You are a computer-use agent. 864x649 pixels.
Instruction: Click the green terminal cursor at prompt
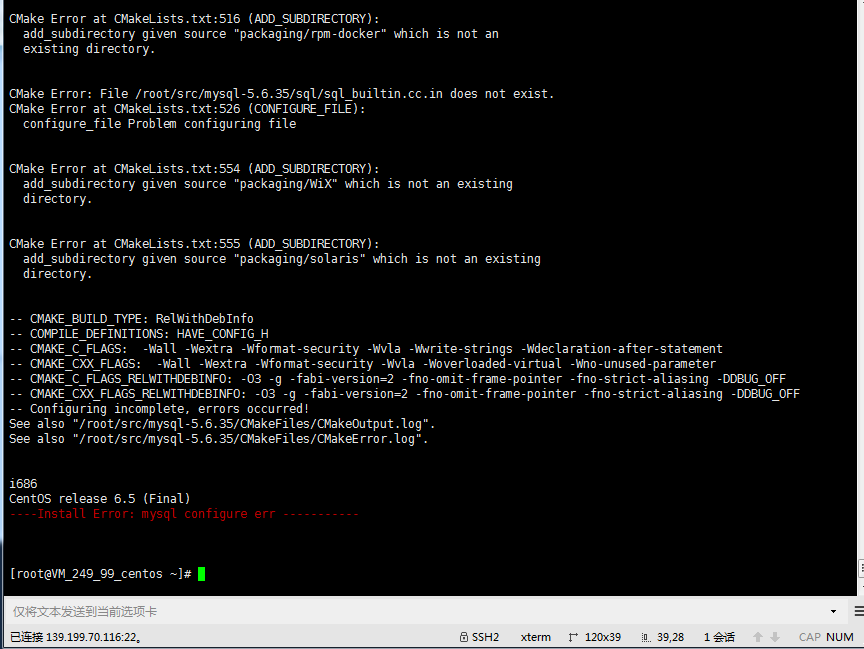pyautogui.click(x=202, y=574)
